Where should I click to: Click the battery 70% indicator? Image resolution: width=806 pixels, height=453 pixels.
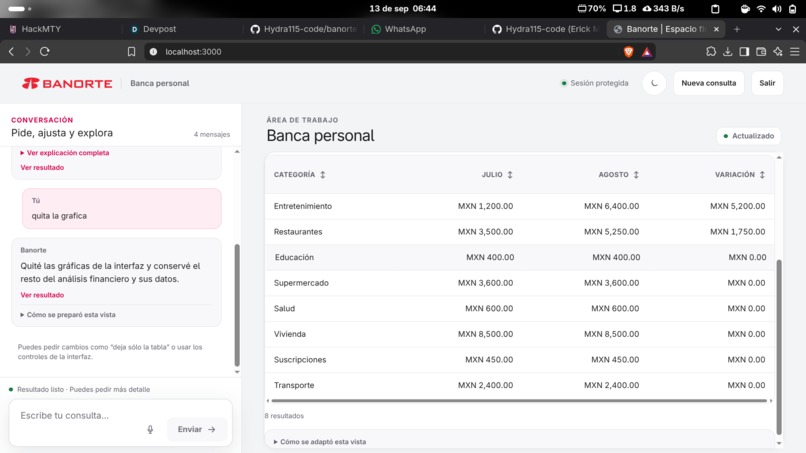coord(592,9)
